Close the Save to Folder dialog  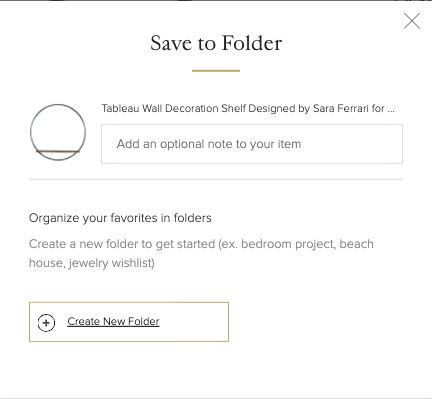click(x=412, y=21)
